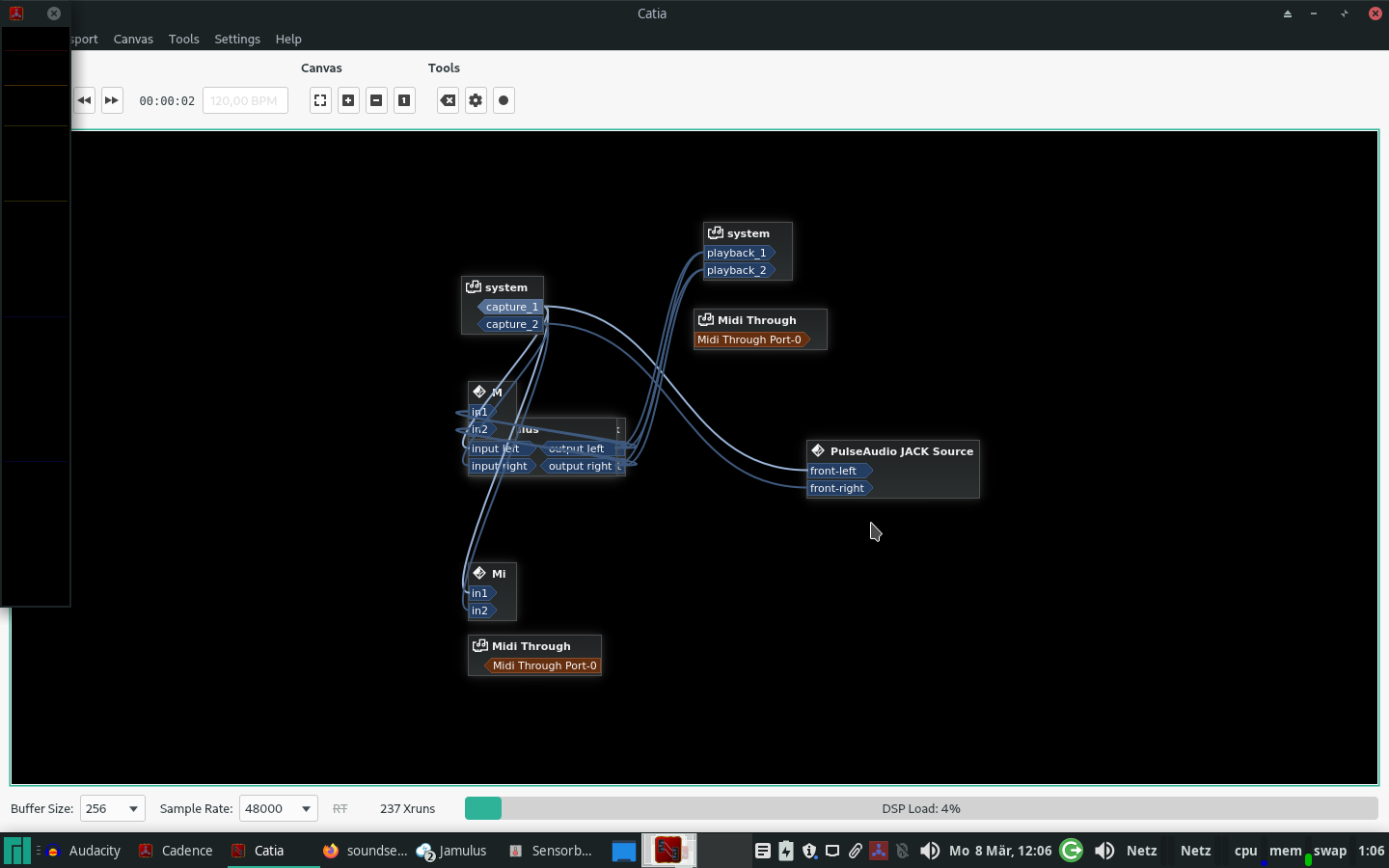
Task: Select the front-left port of PulseAudio JACK Source
Action: pyautogui.click(x=837, y=471)
